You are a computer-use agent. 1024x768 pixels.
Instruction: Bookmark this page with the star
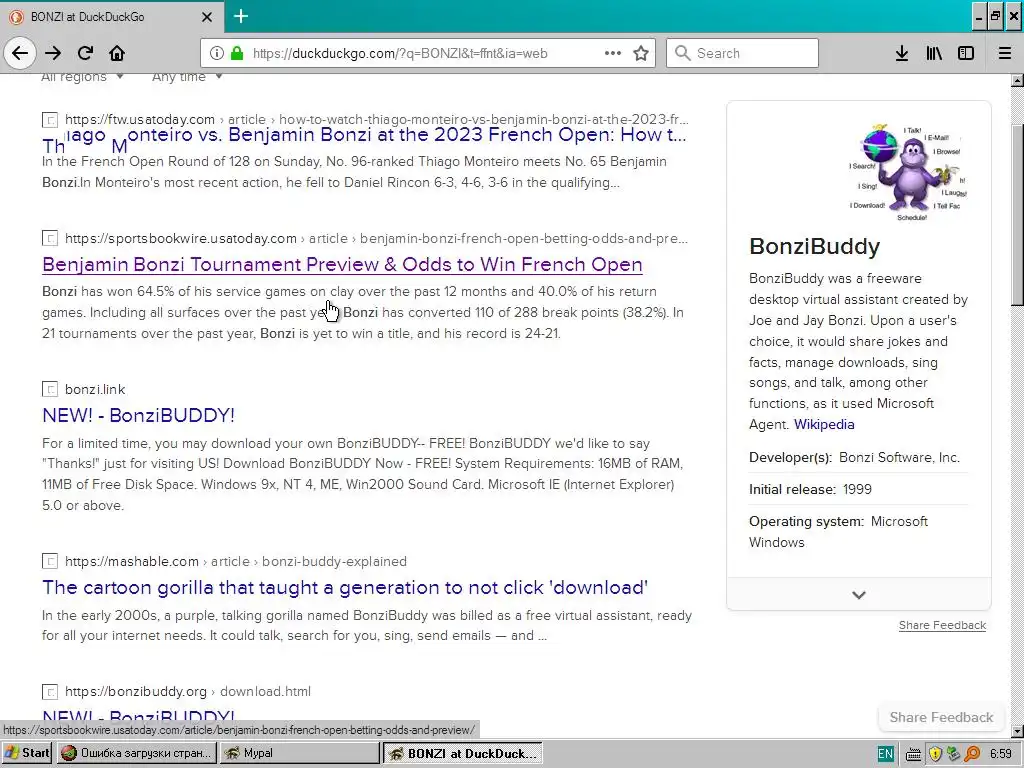[641, 53]
